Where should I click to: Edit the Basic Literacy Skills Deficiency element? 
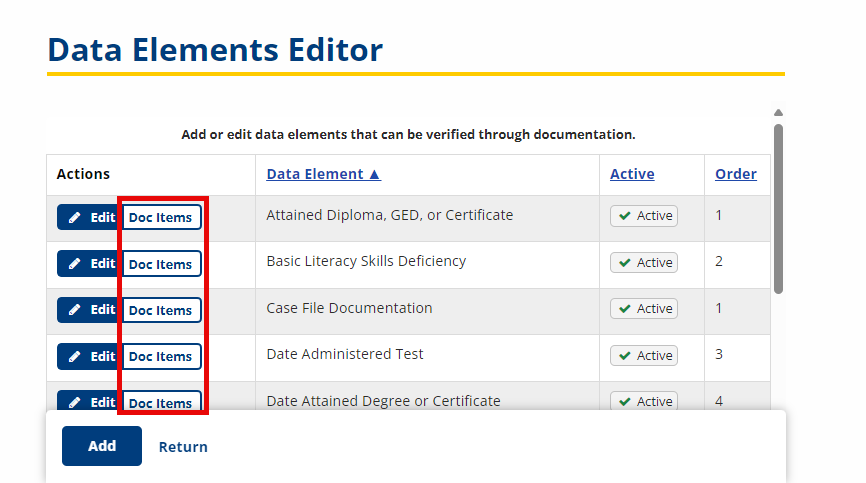point(88,263)
